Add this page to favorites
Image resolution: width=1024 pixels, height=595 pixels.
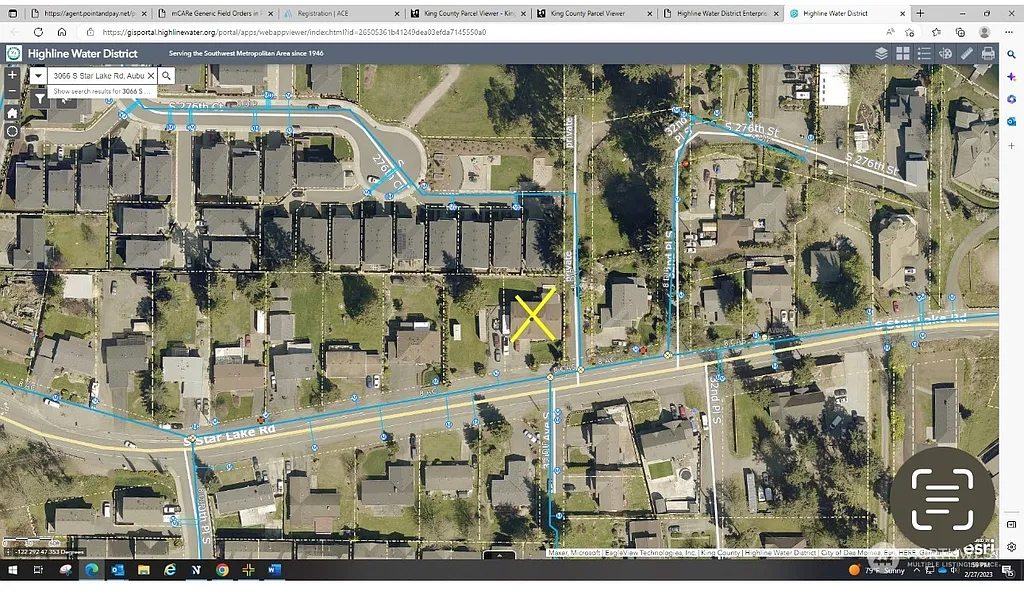click(x=910, y=32)
